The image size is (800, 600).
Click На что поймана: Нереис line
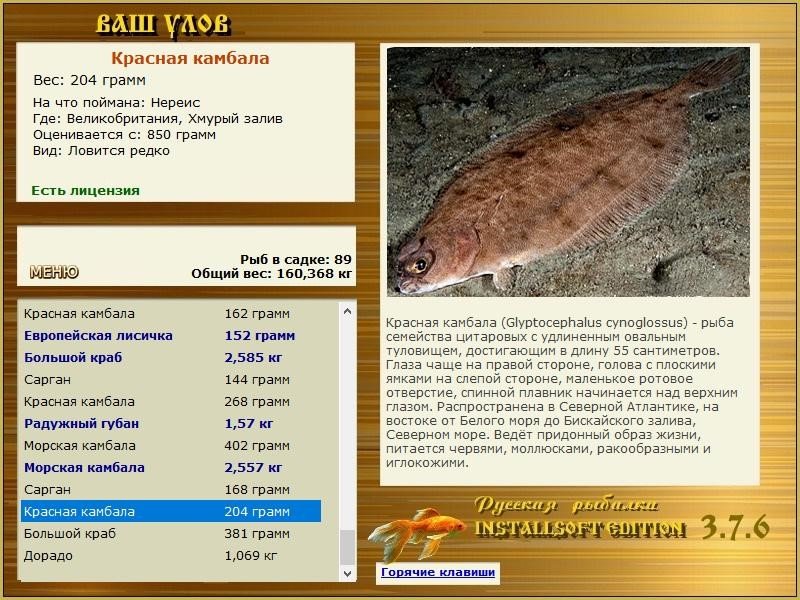(116, 102)
